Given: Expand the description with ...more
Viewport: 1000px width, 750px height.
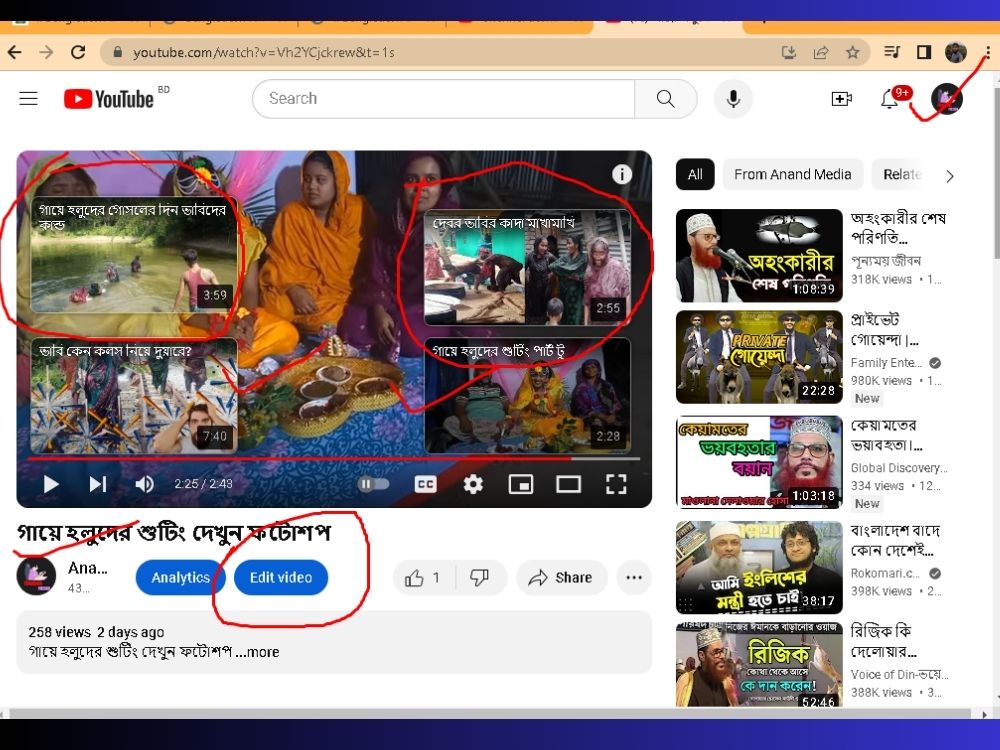Looking at the screenshot, I should coord(258,652).
